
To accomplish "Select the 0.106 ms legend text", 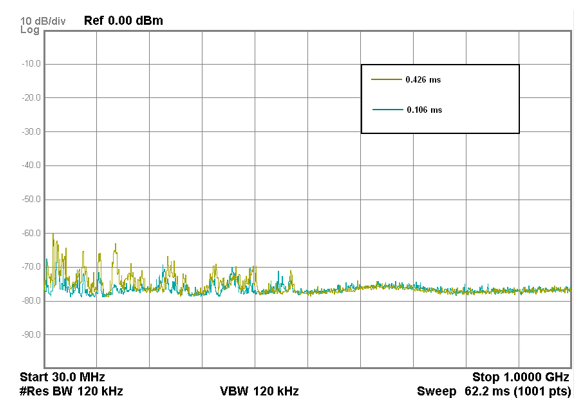I will (x=424, y=110).
